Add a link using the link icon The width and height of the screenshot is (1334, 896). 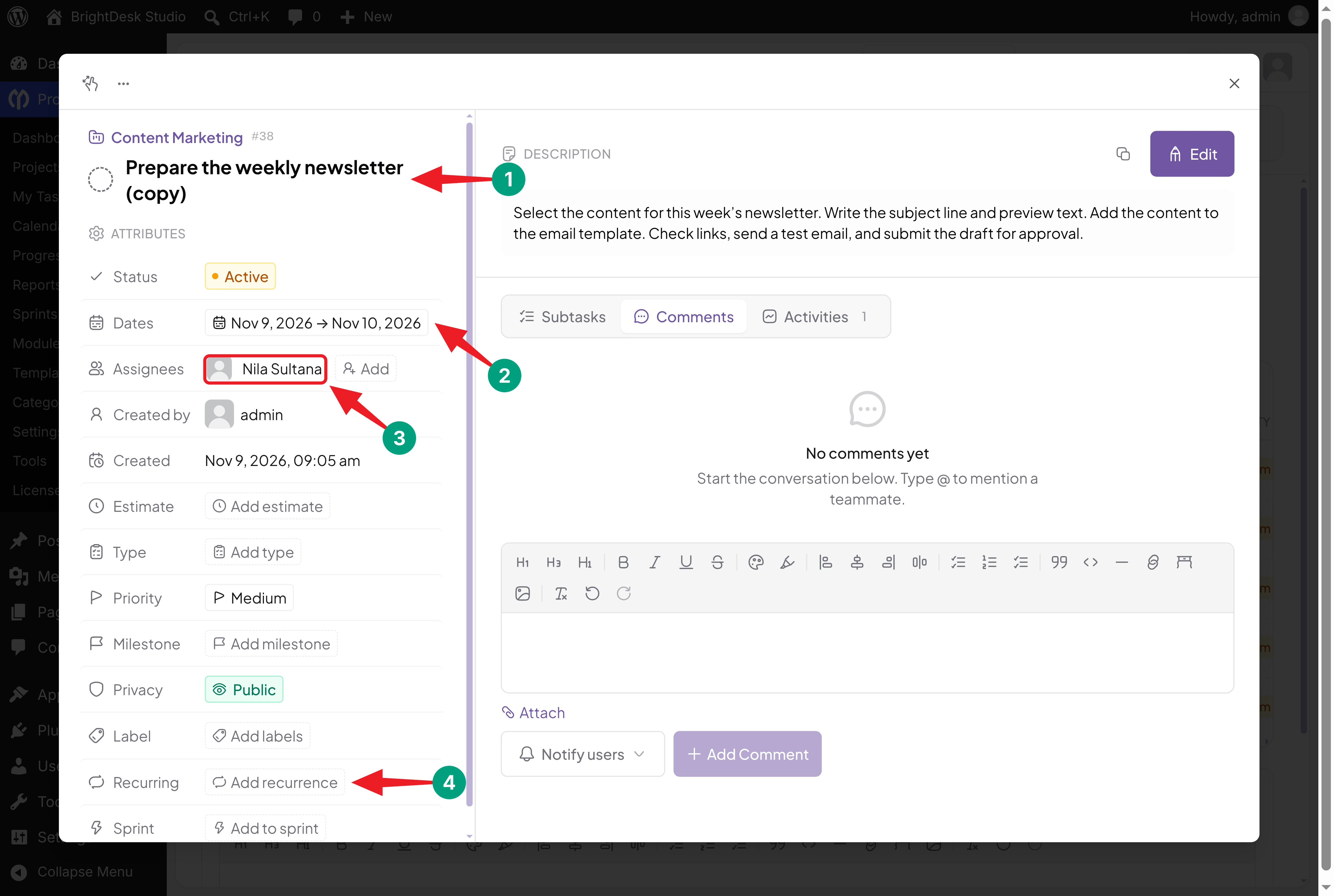[x=1153, y=562]
